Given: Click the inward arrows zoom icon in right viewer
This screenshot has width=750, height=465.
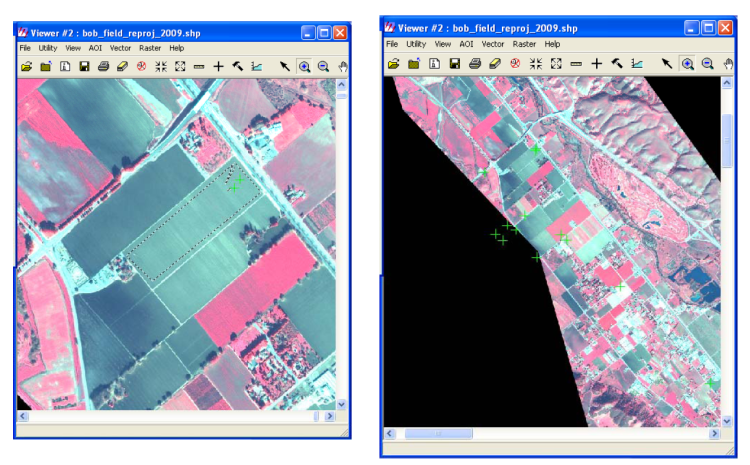Looking at the screenshot, I should tap(536, 64).
